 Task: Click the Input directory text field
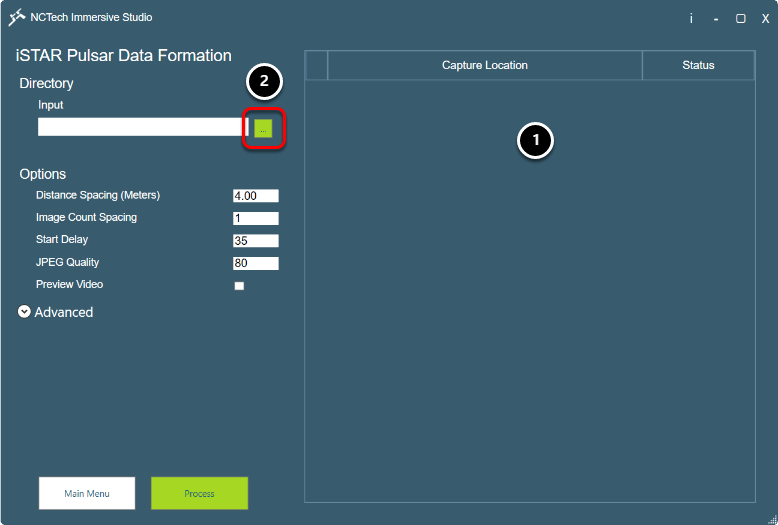pos(142,127)
